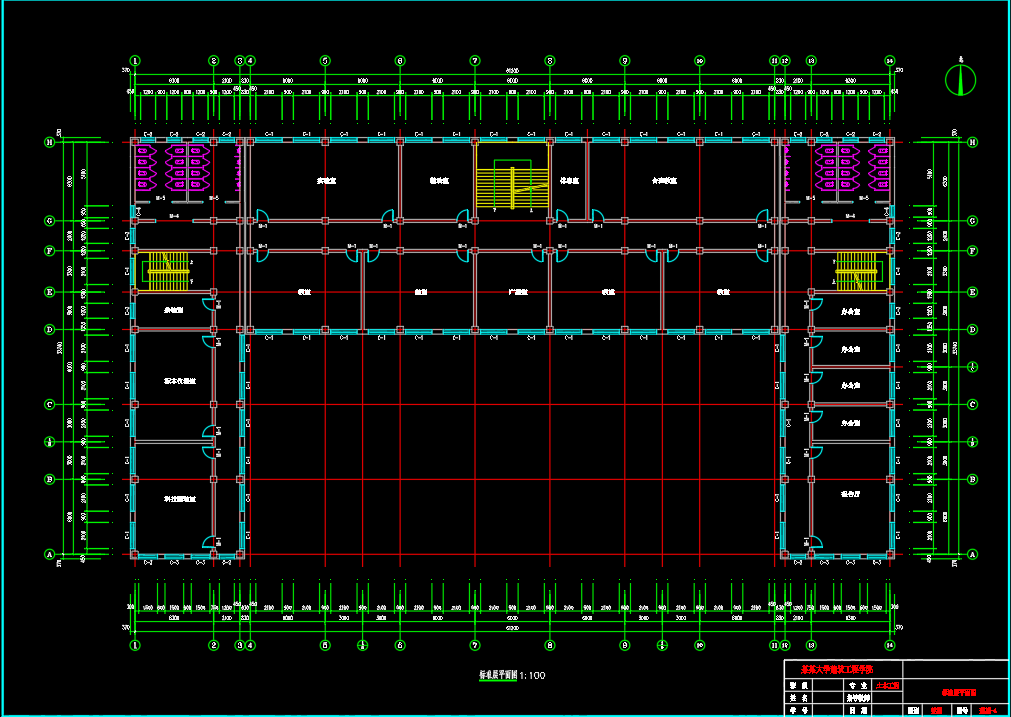Select grid bubble 10 in the bottom row
Image resolution: width=1011 pixels, height=717 pixels.
pyautogui.click(x=699, y=646)
